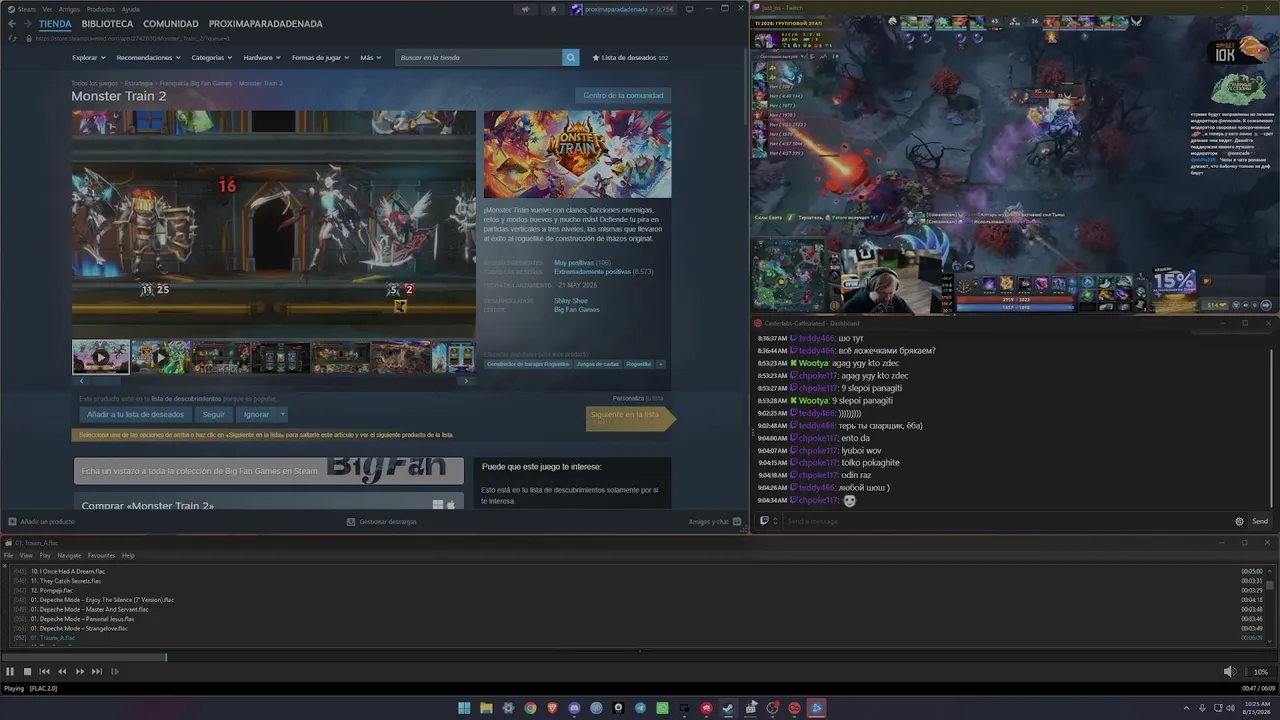Click the Ignorar button

(x=256, y=414)
